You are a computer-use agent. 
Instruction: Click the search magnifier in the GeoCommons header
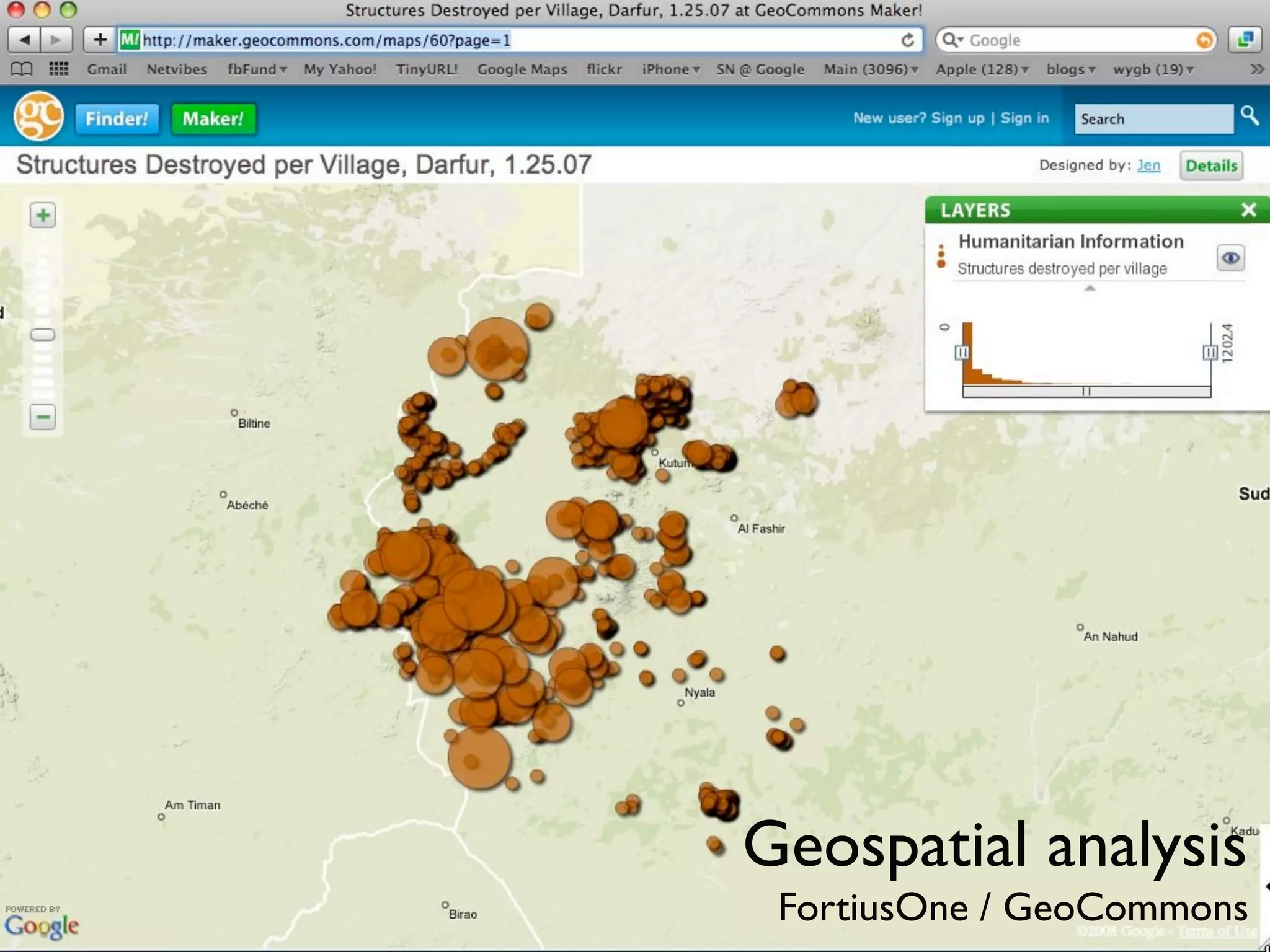1250,115
